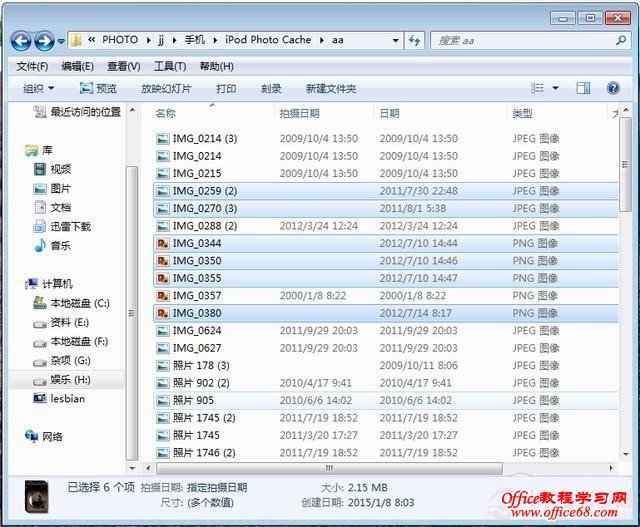
Task: Open recent pages dropdown next to Forward
Action: pyautogui.click(x=61, y=41)
